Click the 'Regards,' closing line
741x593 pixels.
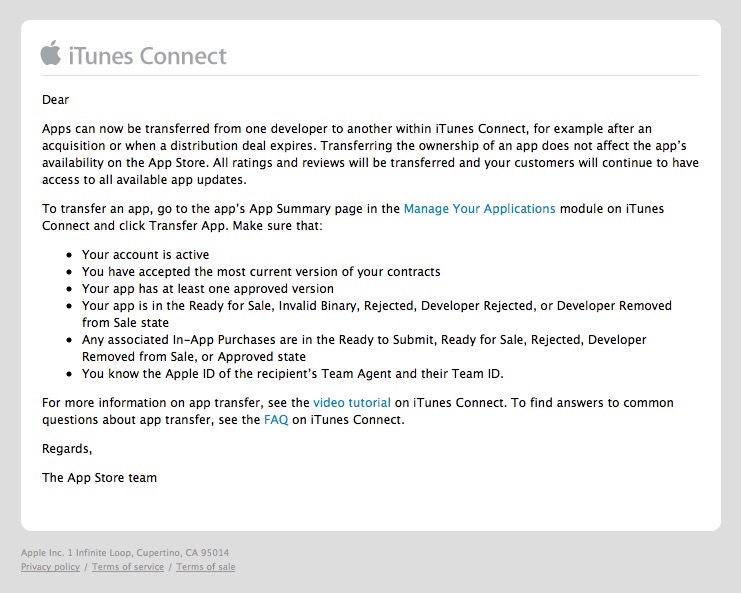tap(67, 448)
